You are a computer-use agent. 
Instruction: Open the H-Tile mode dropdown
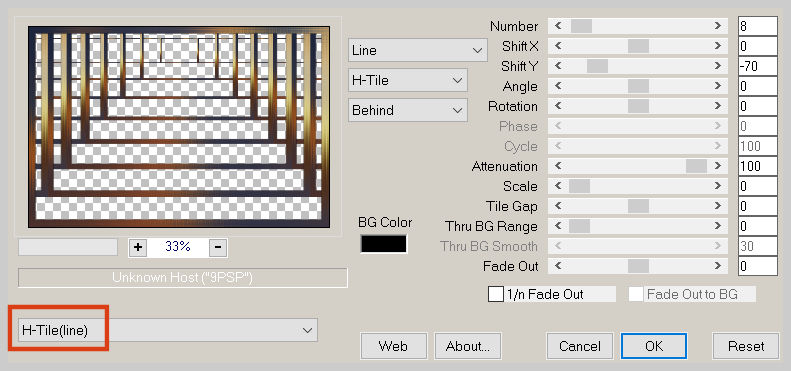pos(408,80)
